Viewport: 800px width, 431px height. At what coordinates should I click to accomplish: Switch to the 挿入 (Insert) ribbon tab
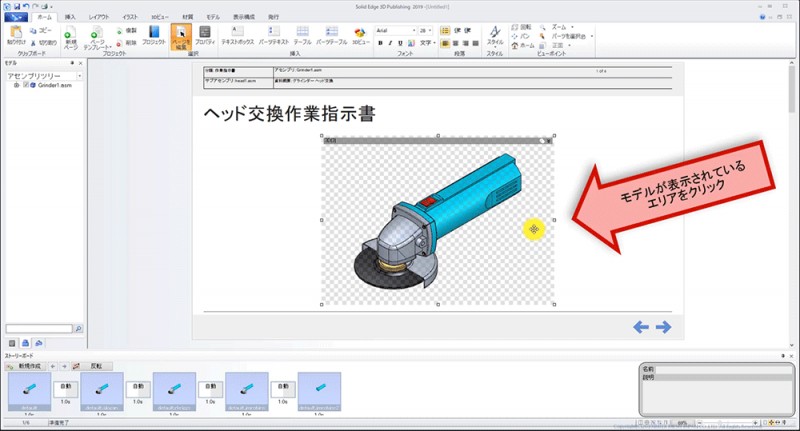coord(70,17)
